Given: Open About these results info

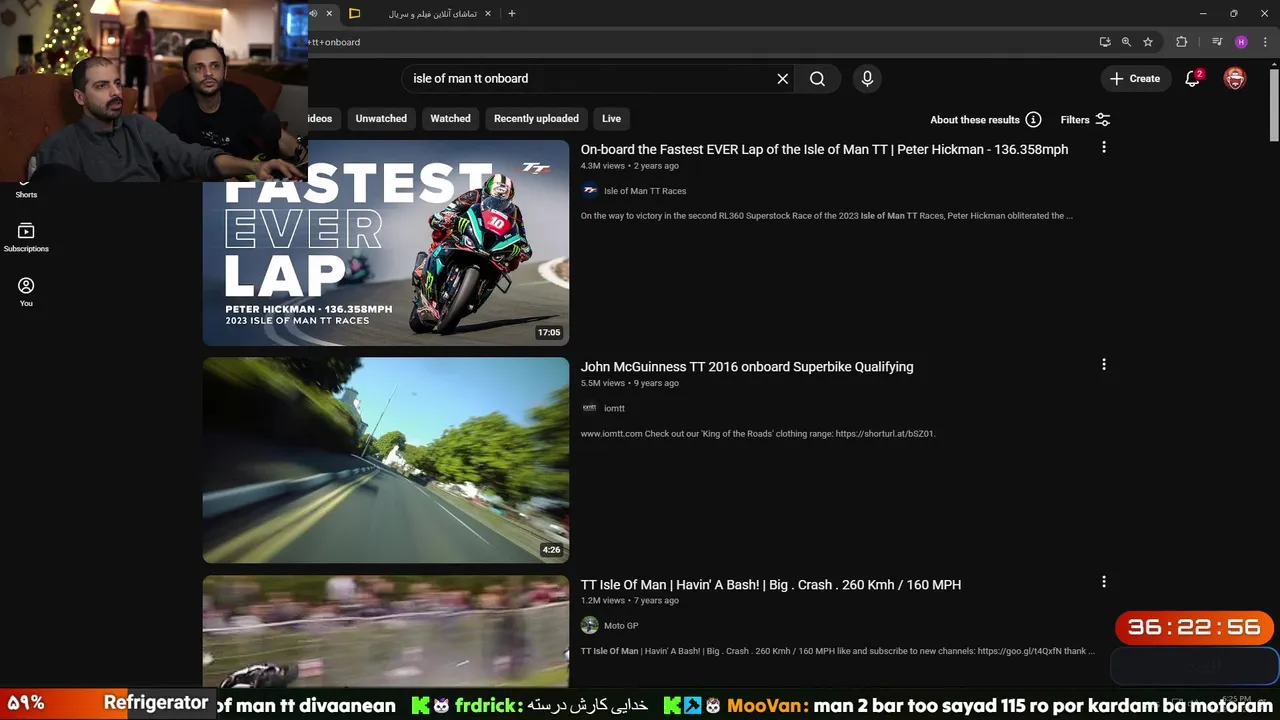Looking at the screenshot, I should [985, 120].
